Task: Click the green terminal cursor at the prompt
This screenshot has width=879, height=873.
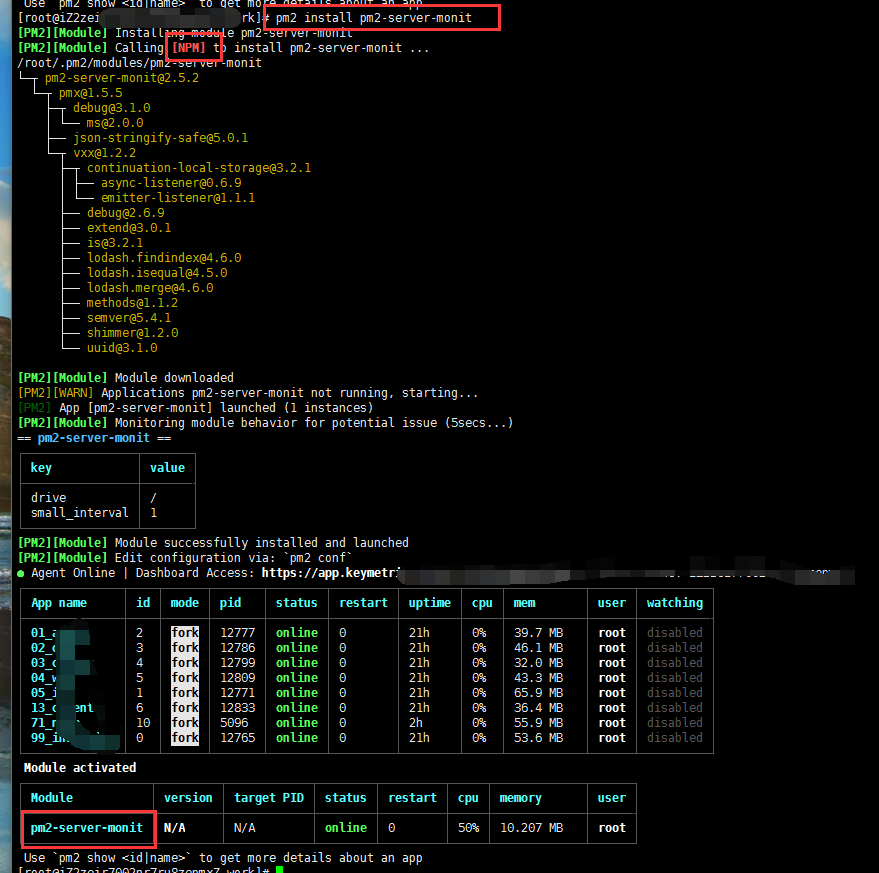Action: click(x=280, y=870)
